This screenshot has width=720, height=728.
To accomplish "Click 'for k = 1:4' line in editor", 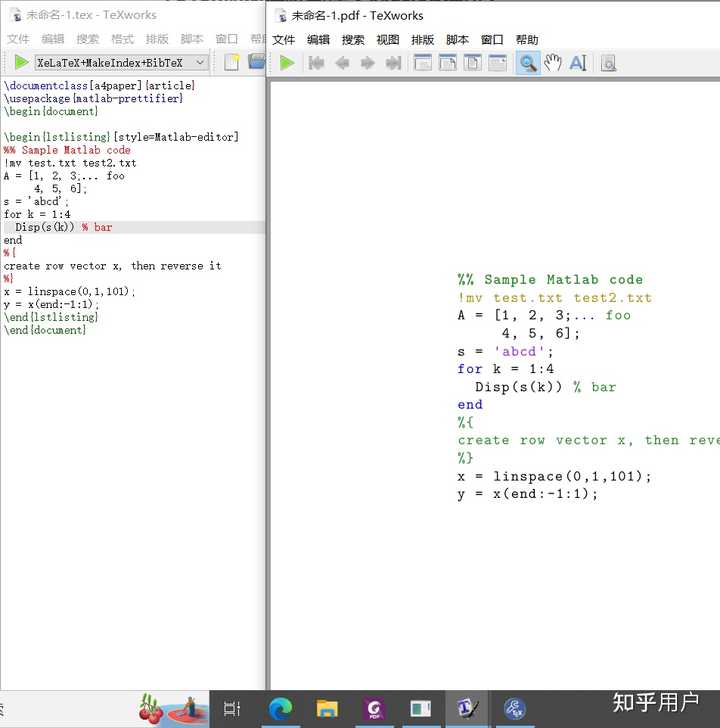I will coord(37,214).
